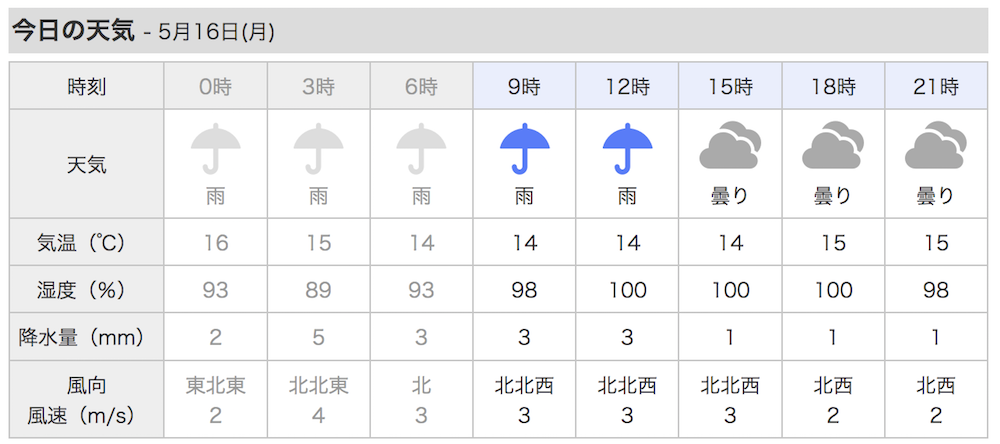Screen dimensions: 1000x444
Task: Click the cloudy icon at 21時
Action: click(x=936, y=145)
